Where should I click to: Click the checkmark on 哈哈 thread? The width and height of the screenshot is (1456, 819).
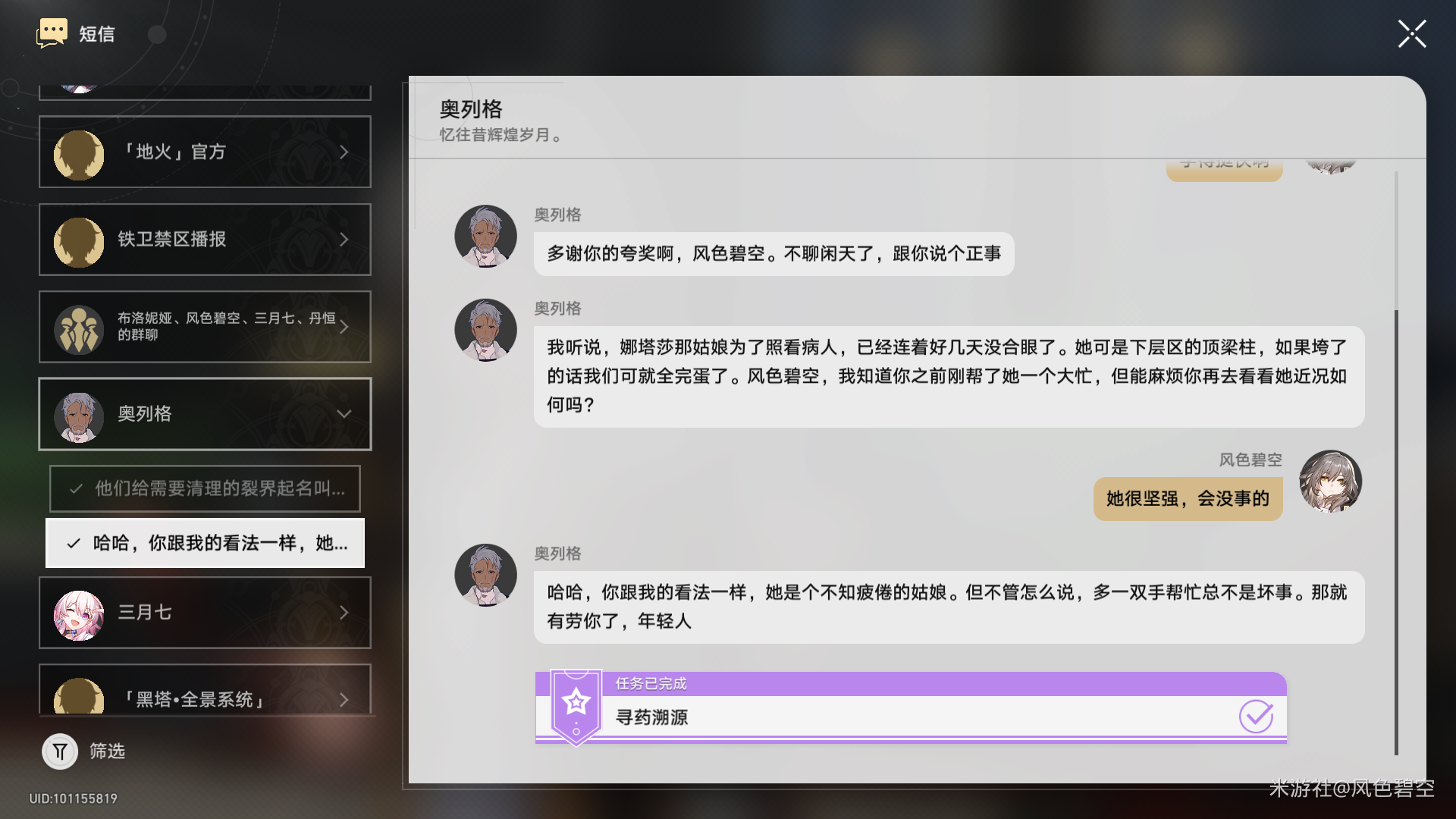click(74, 544)
